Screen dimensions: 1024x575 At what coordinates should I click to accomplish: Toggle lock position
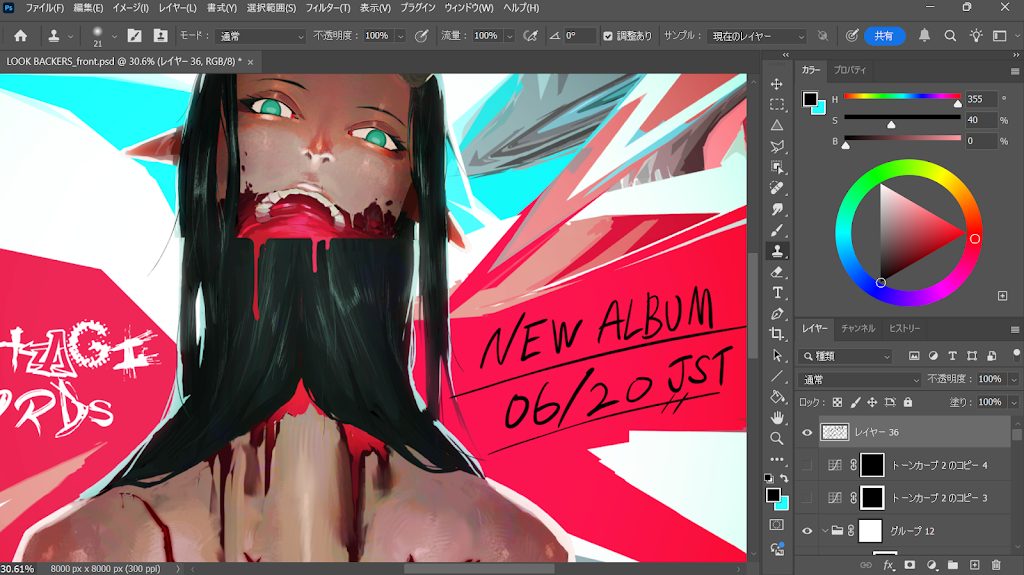872,402
